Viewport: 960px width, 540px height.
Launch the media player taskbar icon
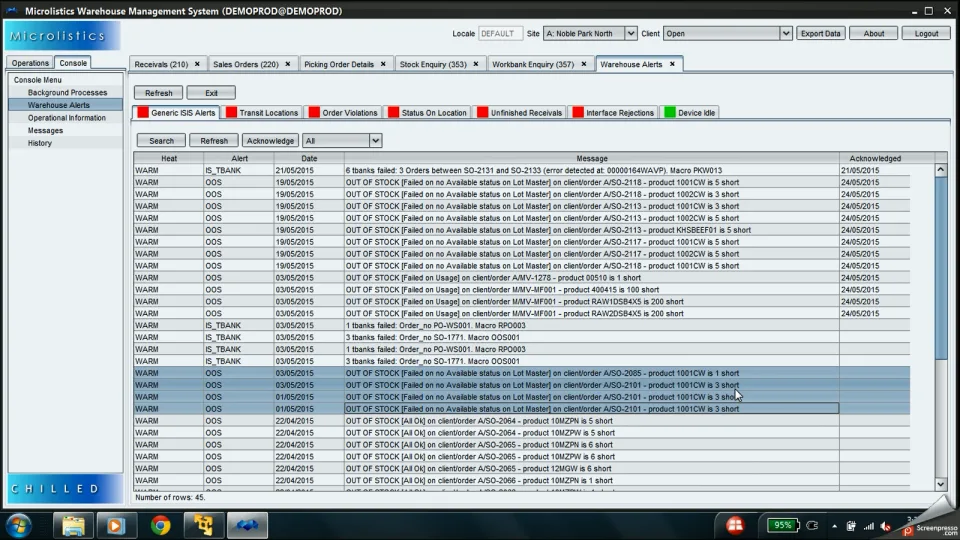(116, 525)
